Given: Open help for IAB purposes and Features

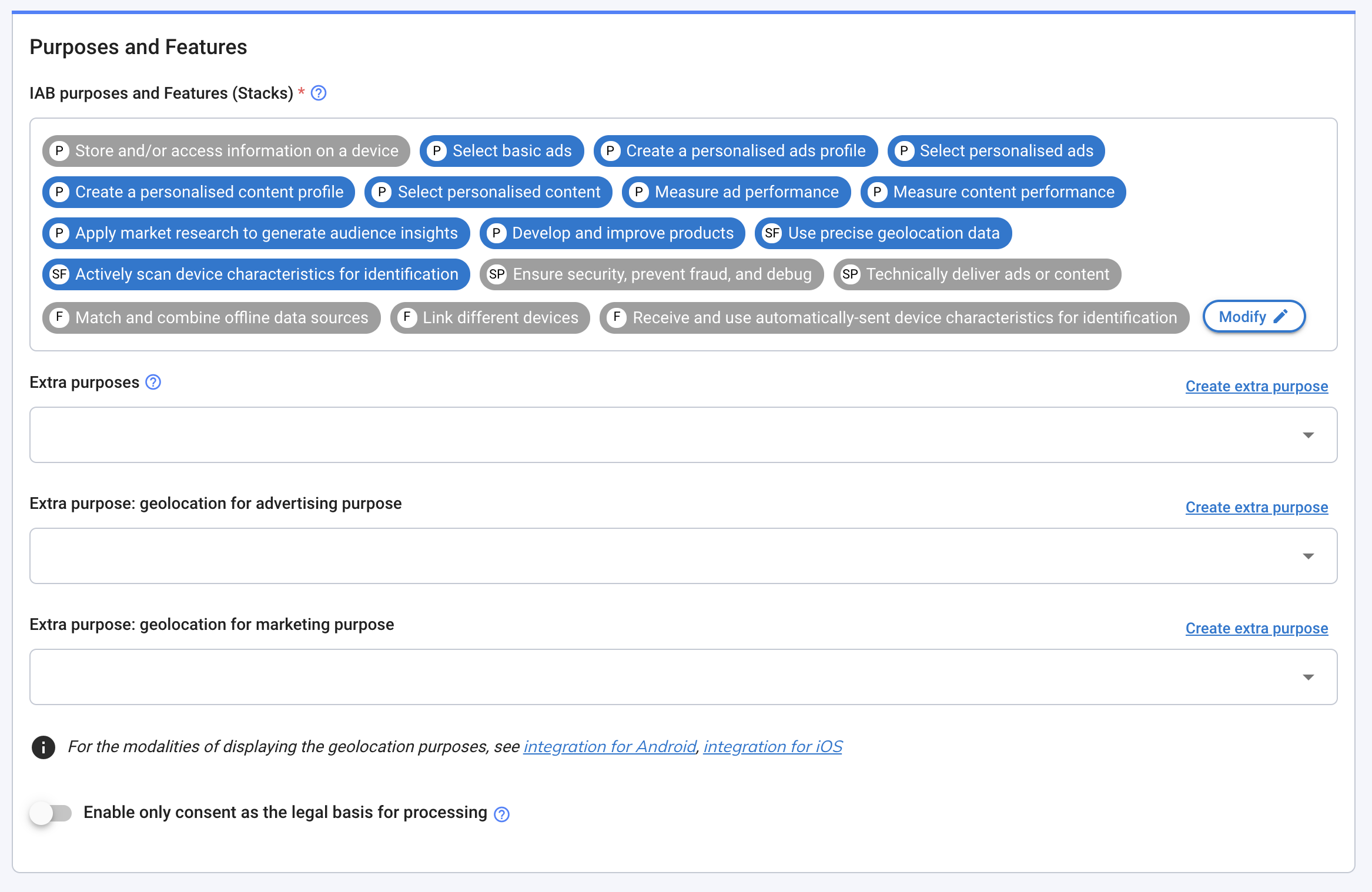Looking at the screenshot, I should pos(319,93).
